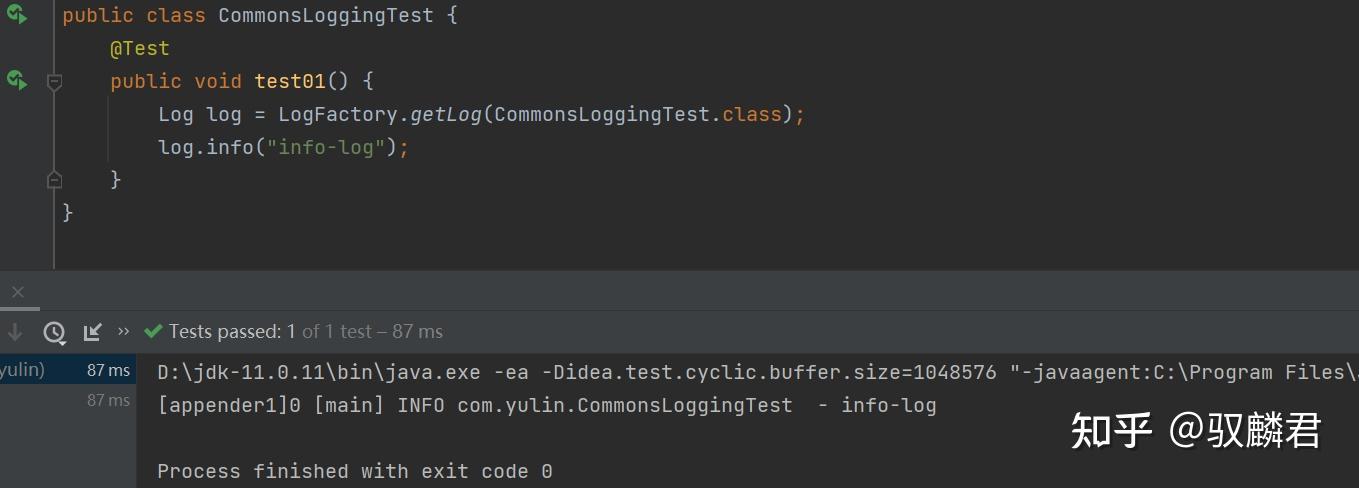Click export test results arrow icon
This screenshot has height=488, width=1359.
(93, 331)
